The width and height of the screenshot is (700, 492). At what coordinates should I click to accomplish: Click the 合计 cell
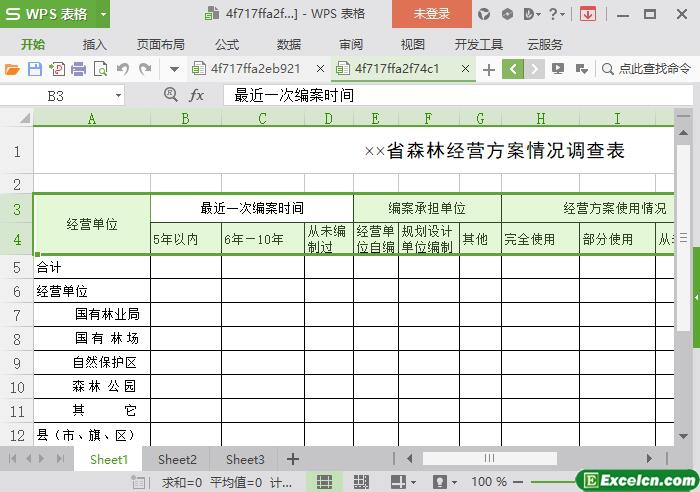click(x=92, y=267)
